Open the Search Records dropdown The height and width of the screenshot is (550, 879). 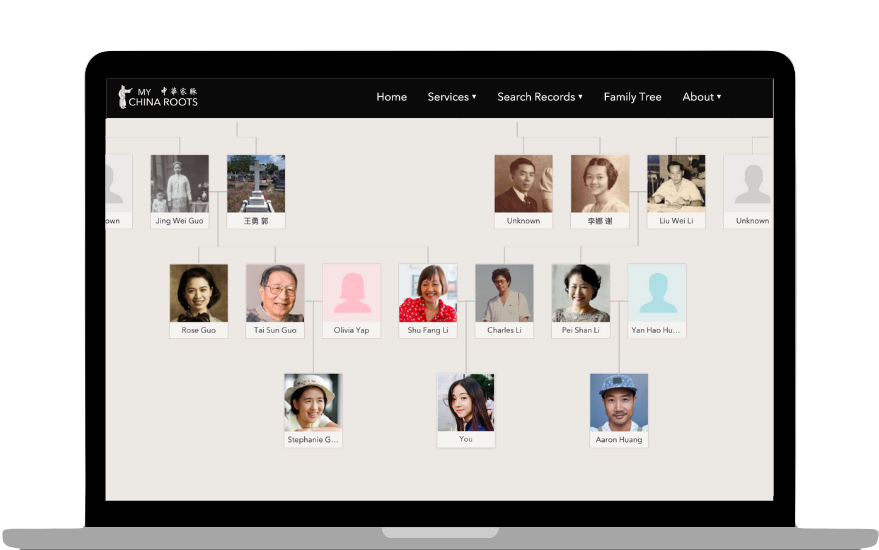539,97
